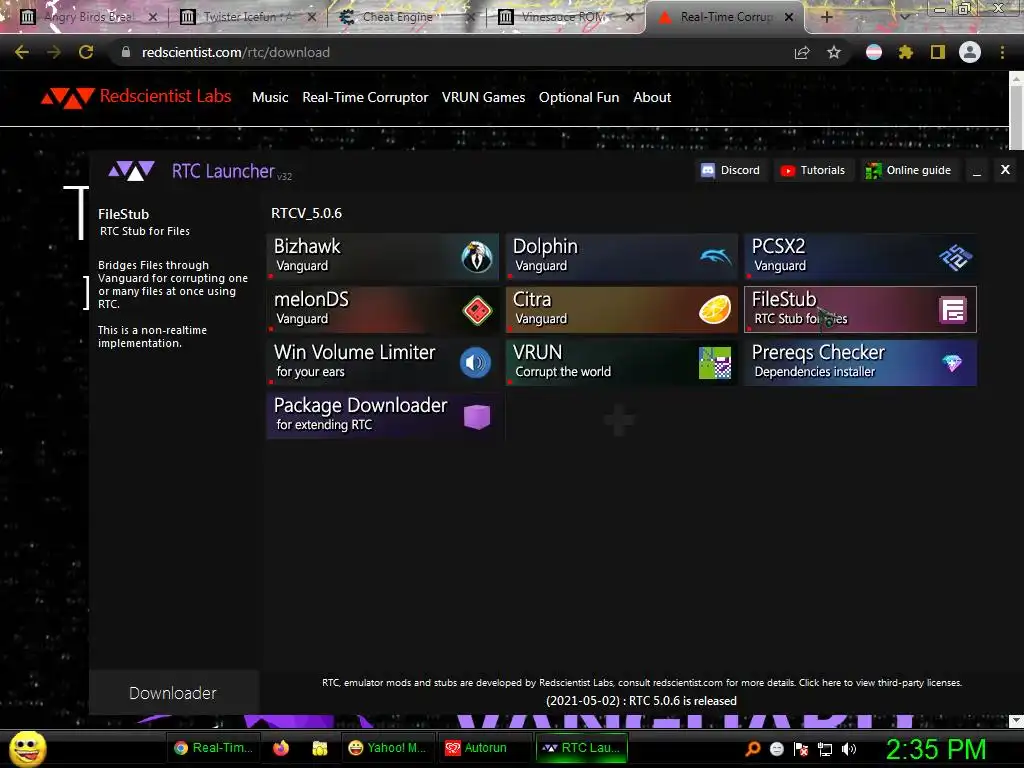Viewport: 1024px width, 768px height.
Task: Click the Package Downloader purple cube icon
Action: coord(477,416)
